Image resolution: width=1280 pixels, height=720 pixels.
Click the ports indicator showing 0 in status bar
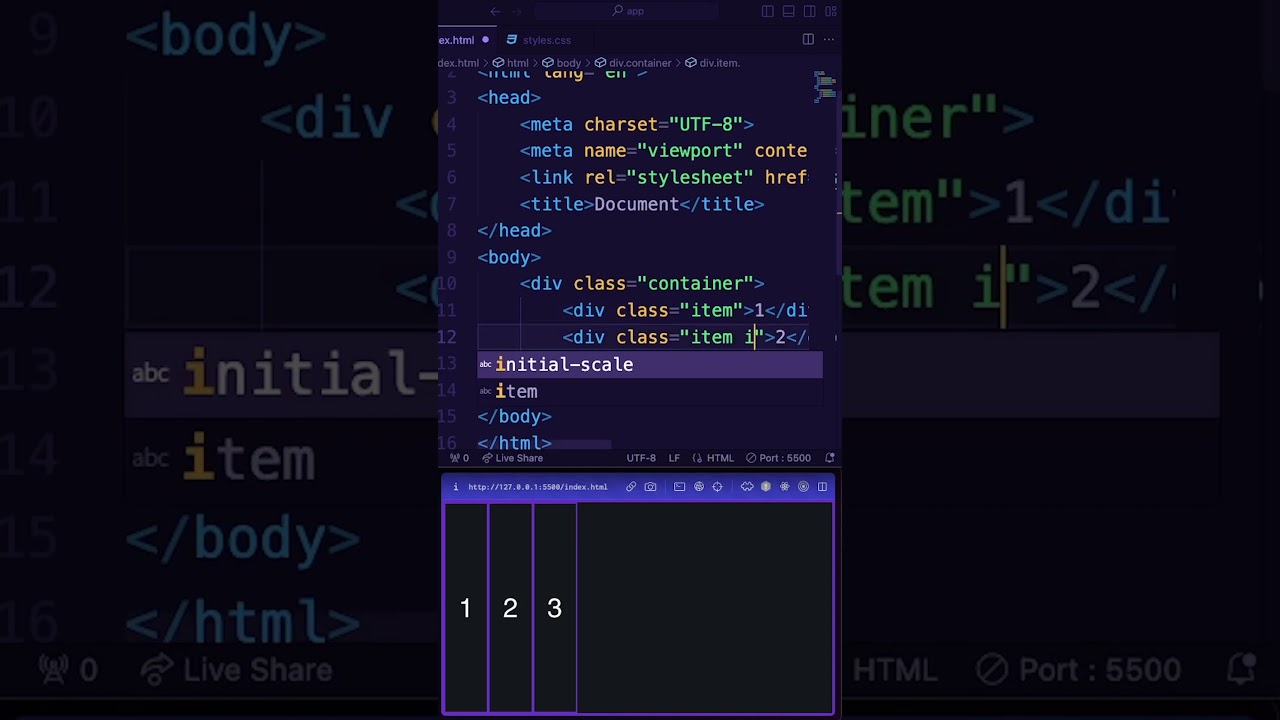(x=459, y=458)
